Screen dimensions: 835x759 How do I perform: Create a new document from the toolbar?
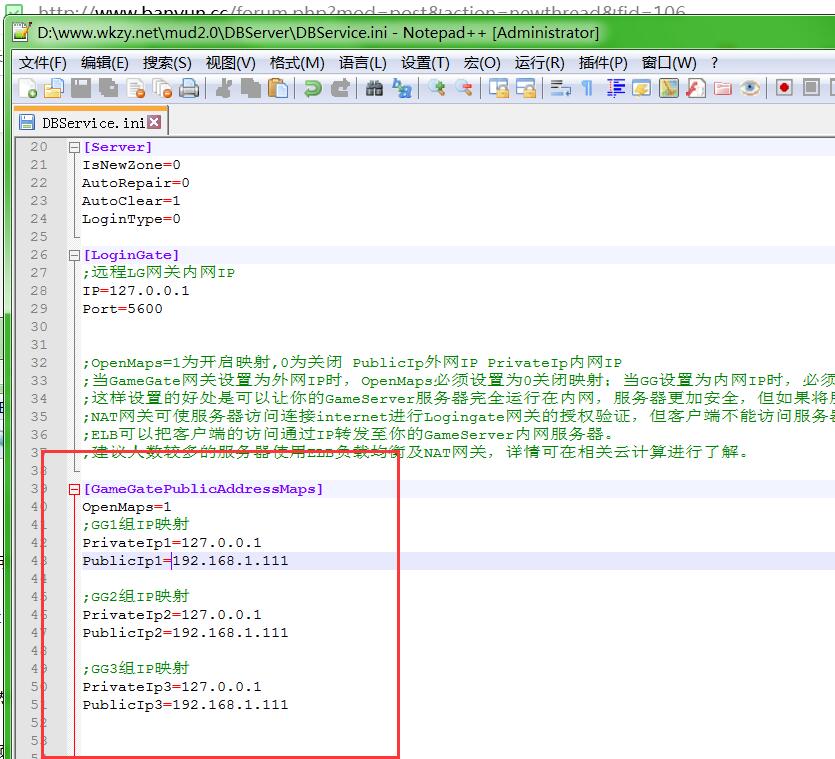(28, 89)
